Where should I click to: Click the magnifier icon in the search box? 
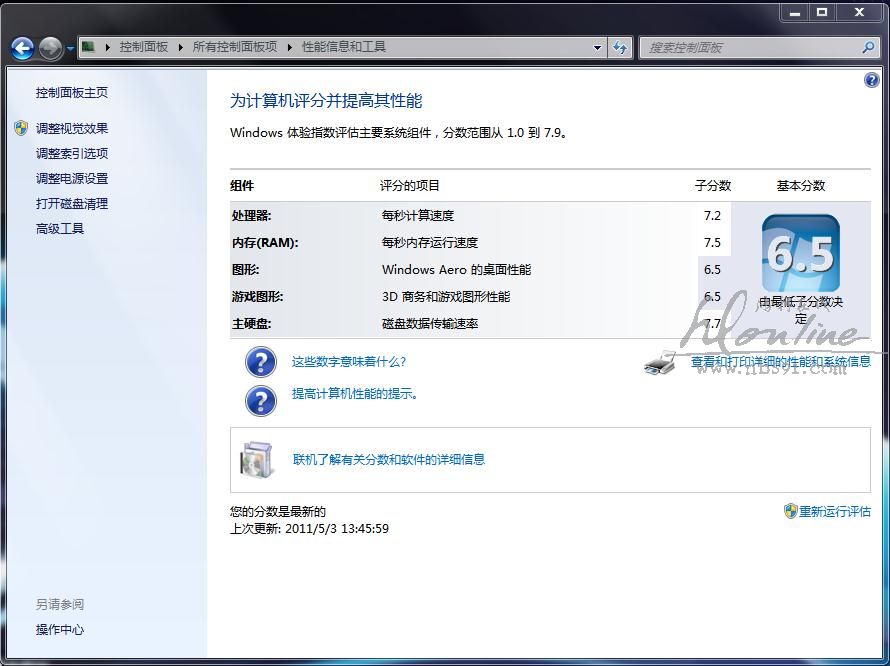point(868,47)
